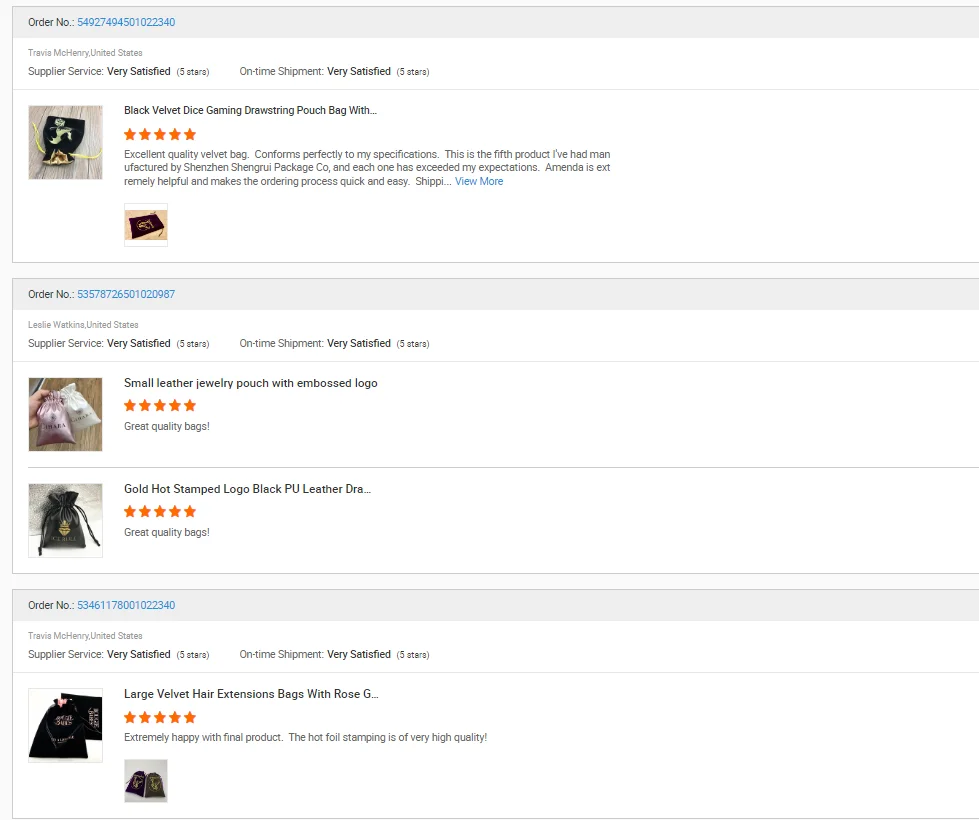Click reviewer name Leslie Watkins, United States

pos(83,325)
